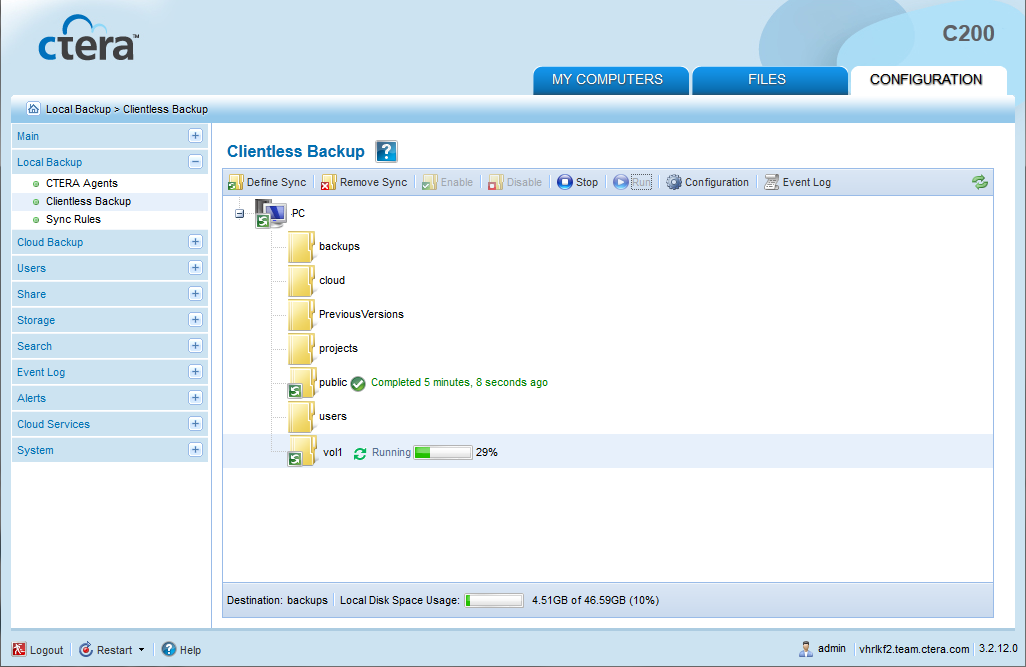
Task: Select the backups folder name
Action: (x=340, y=247)
